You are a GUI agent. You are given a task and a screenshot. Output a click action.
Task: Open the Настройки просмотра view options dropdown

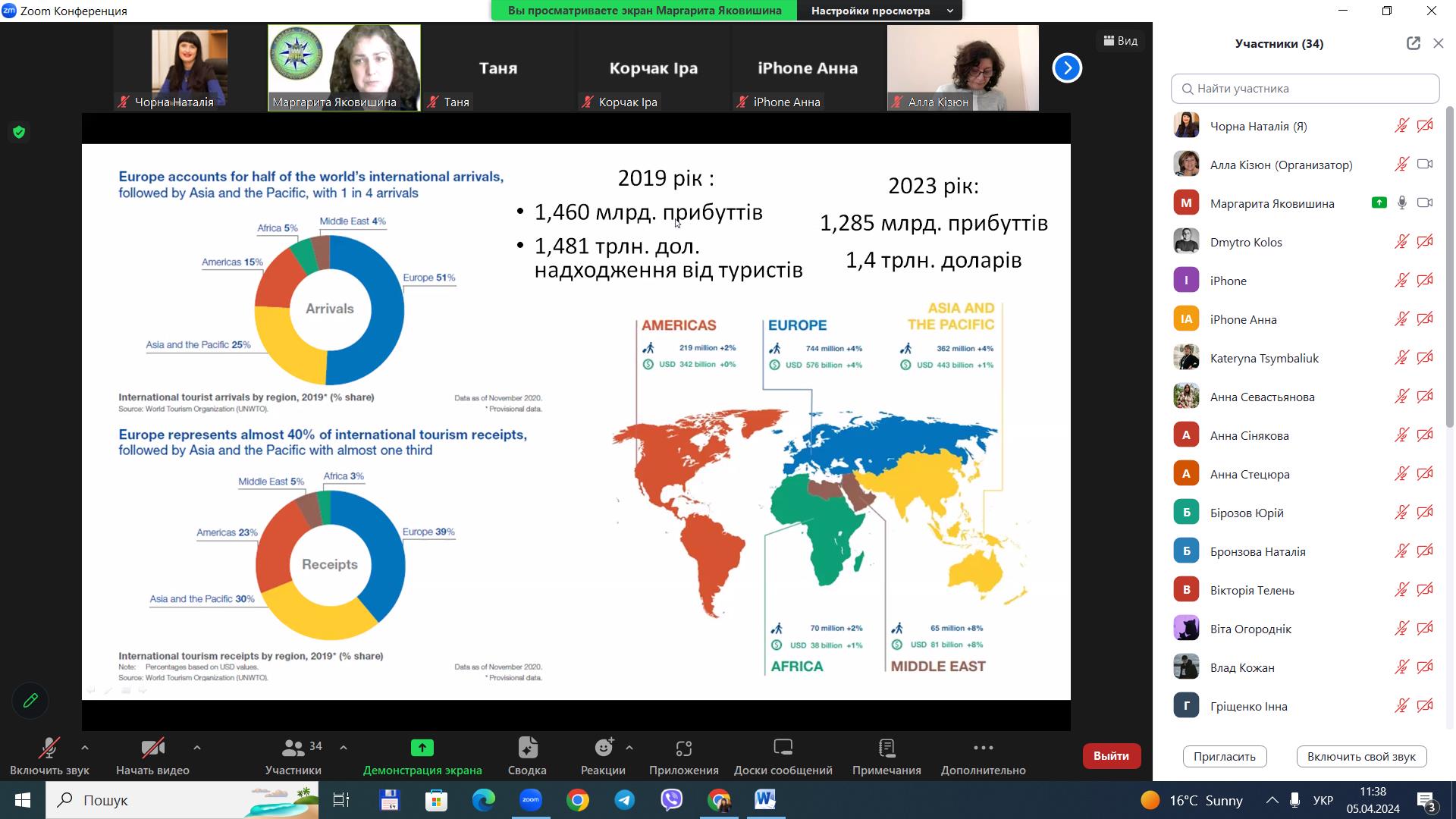point(880,11)
